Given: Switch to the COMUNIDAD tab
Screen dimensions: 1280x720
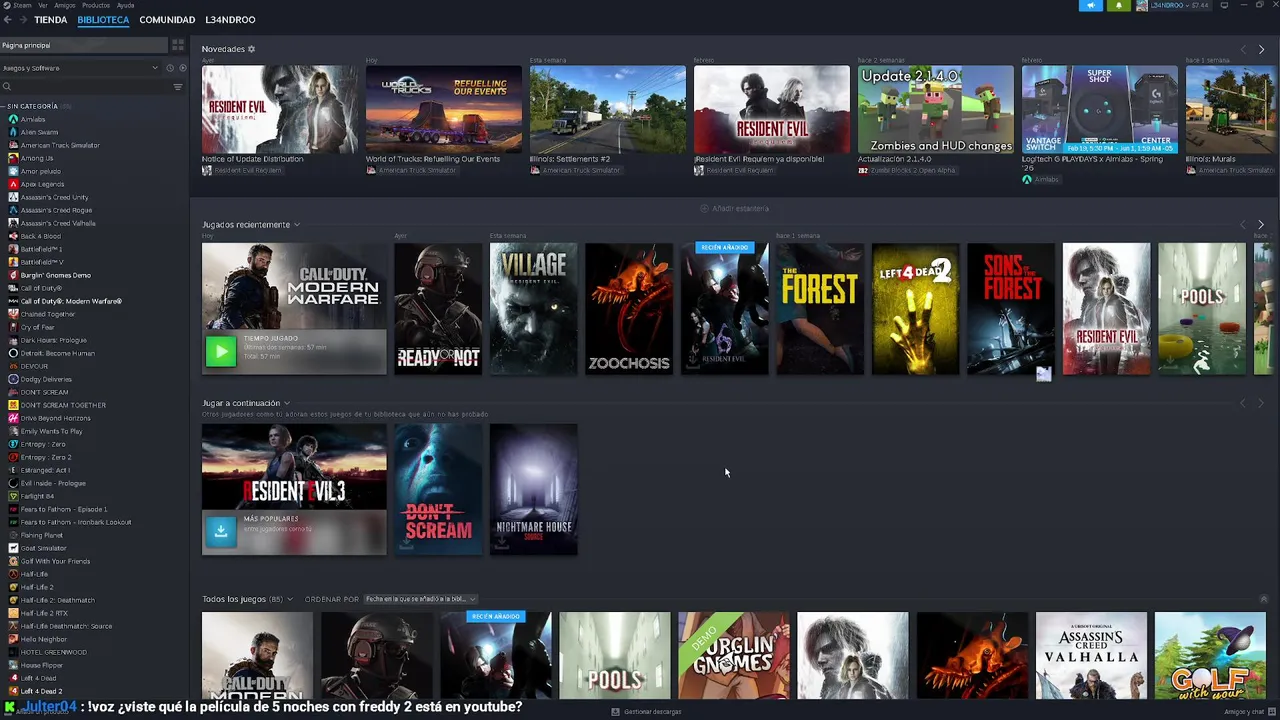Looking at the screenshot, I should [x=167, y=20].
